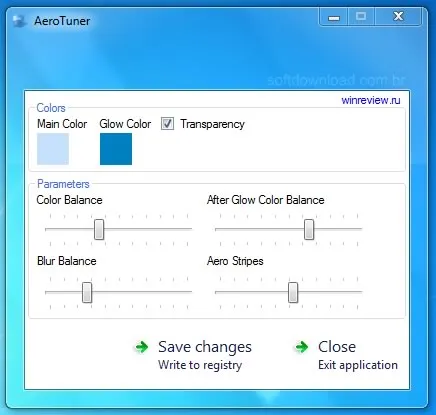Click the Parameters group heading

[x=63, y=184]
